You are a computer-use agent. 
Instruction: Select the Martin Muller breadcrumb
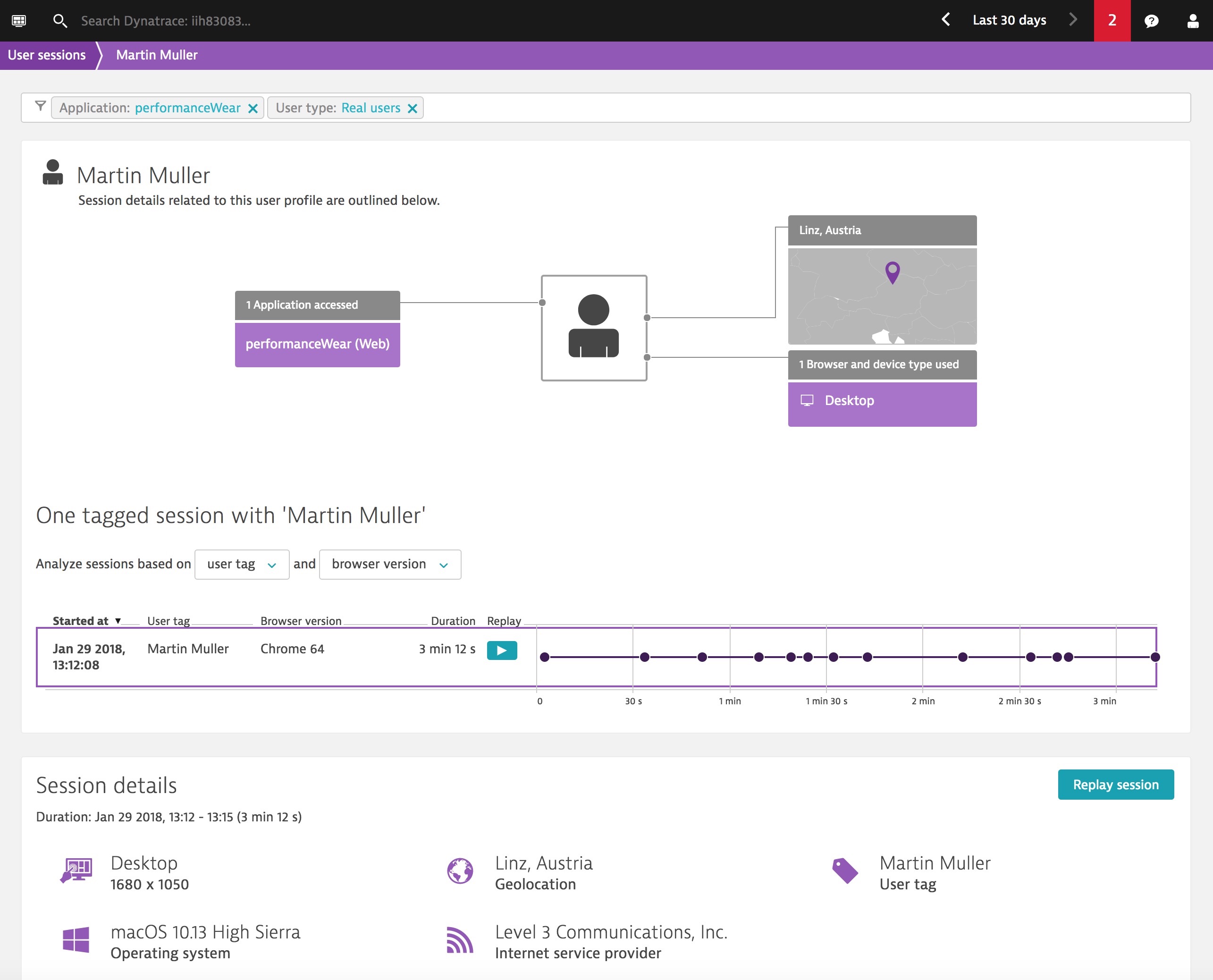157,55
